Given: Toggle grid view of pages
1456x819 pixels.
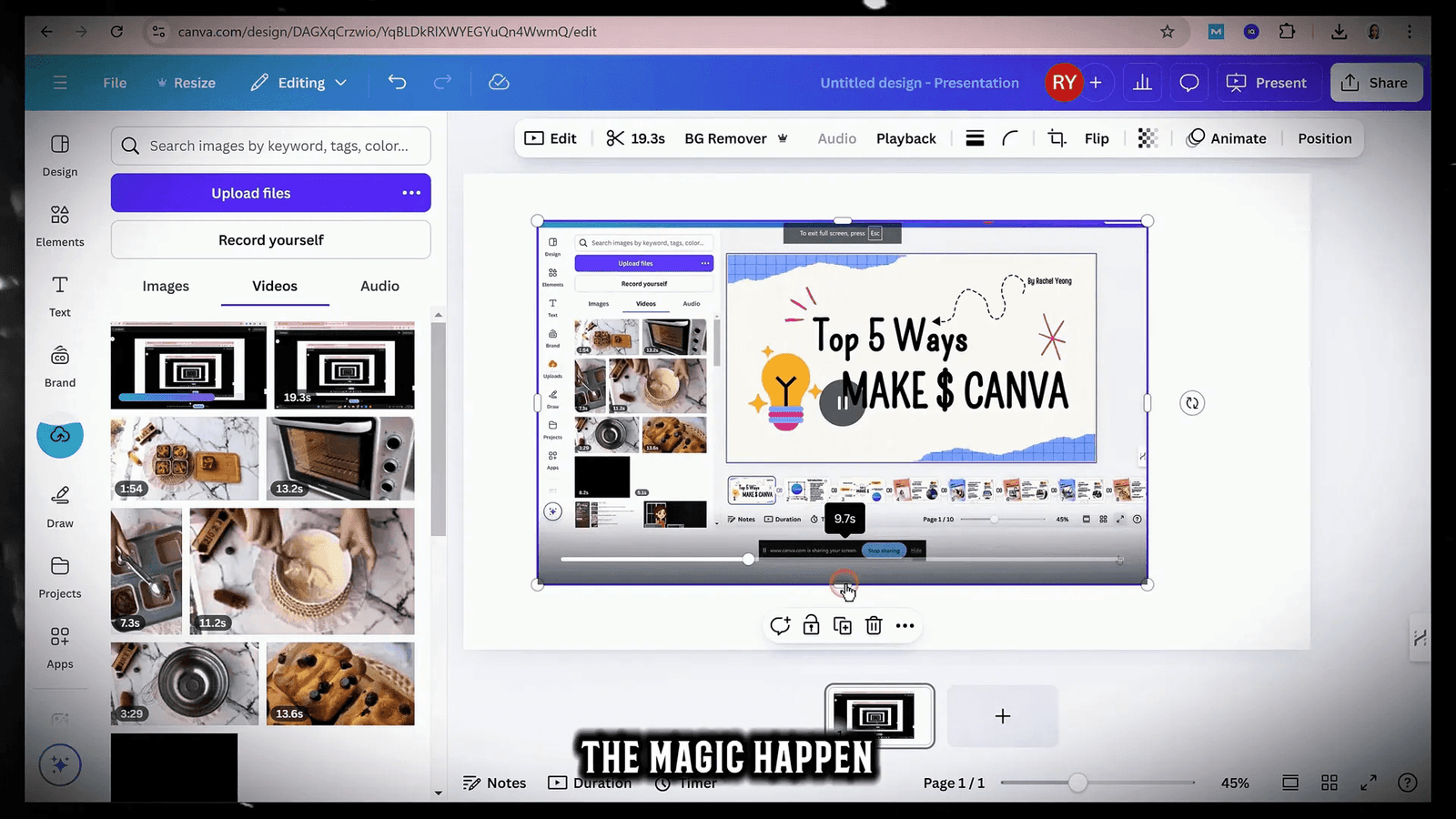Looking at the screenshot, I should [1330, 783].
